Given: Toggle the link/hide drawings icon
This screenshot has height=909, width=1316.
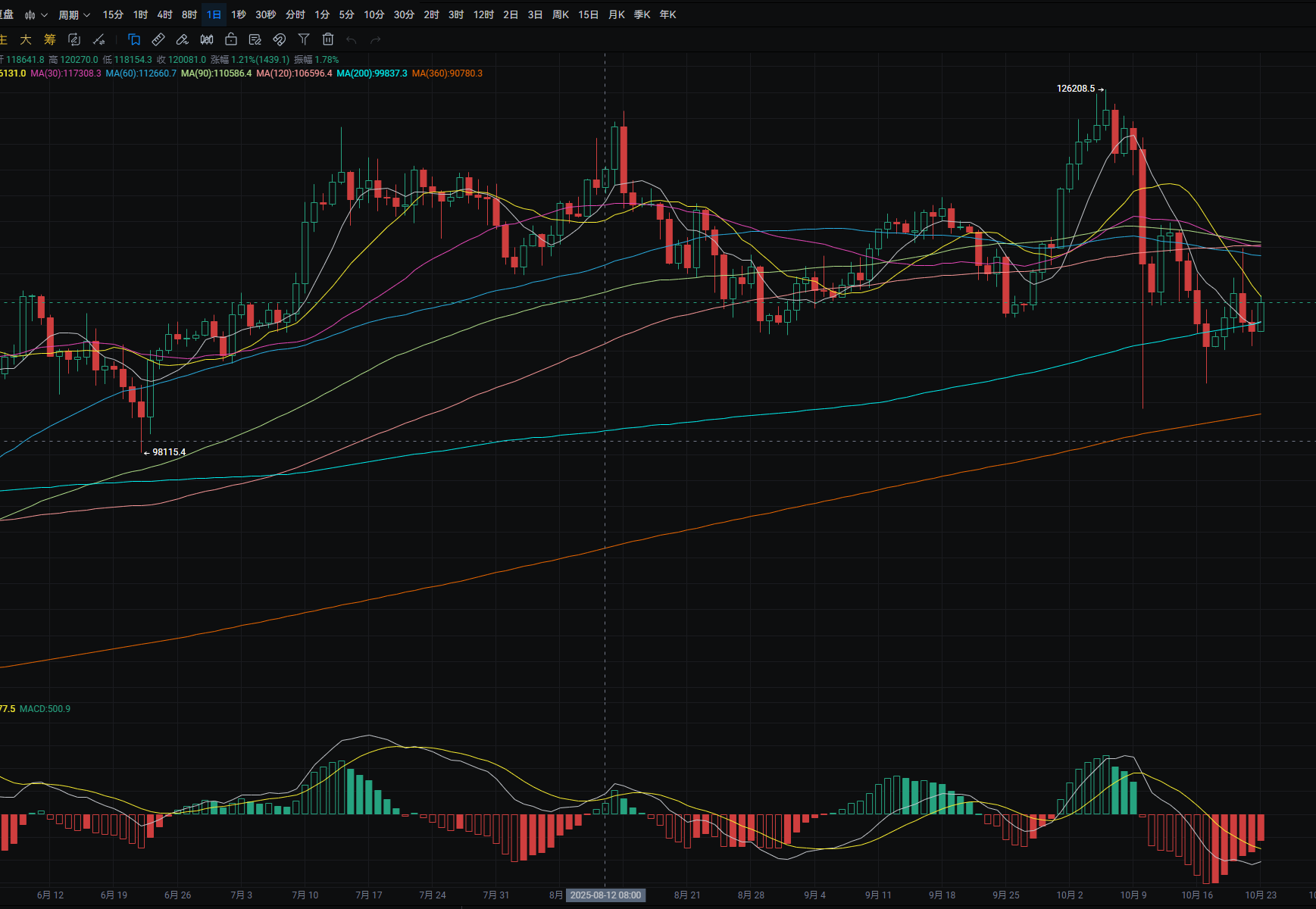Looking at the screenshot, I should click(280, 39).
